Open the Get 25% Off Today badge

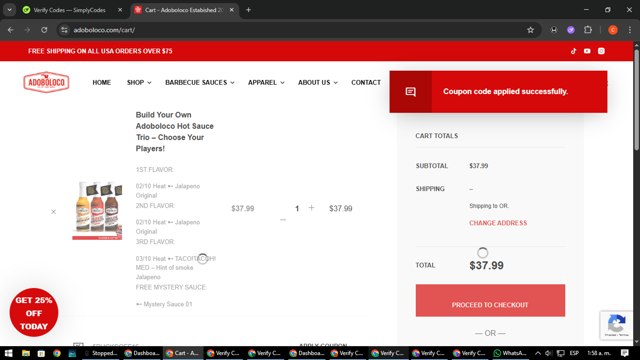tap(34, 313)
